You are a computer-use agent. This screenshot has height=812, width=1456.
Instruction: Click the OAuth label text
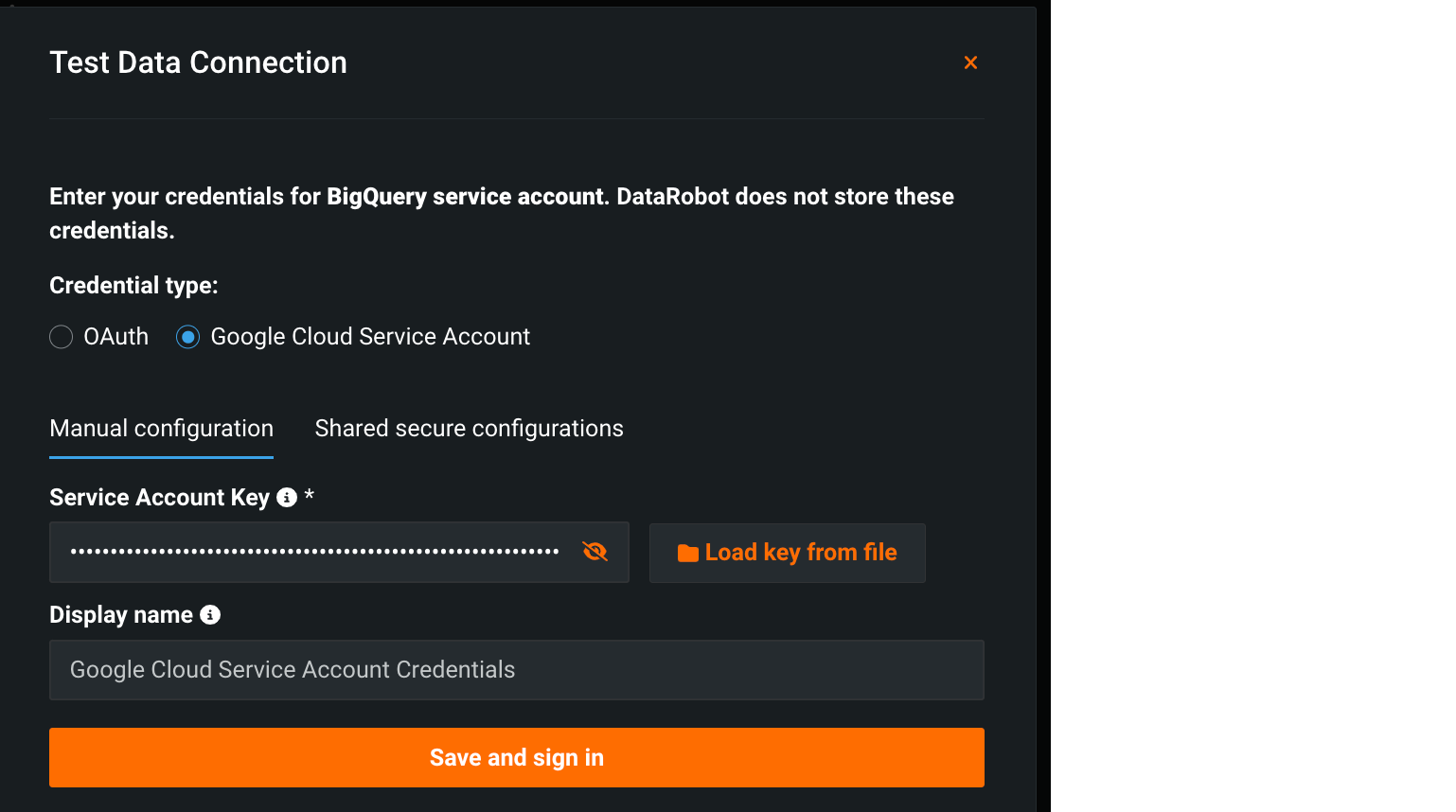(x=116, y=337)
